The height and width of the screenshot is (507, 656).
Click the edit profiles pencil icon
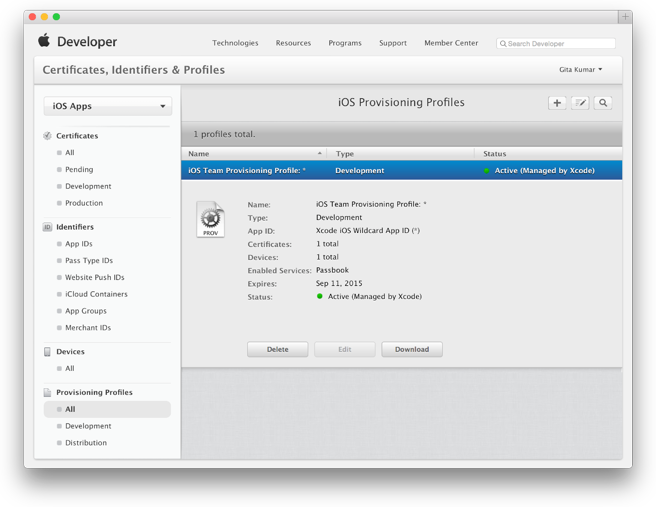[580, 103]
